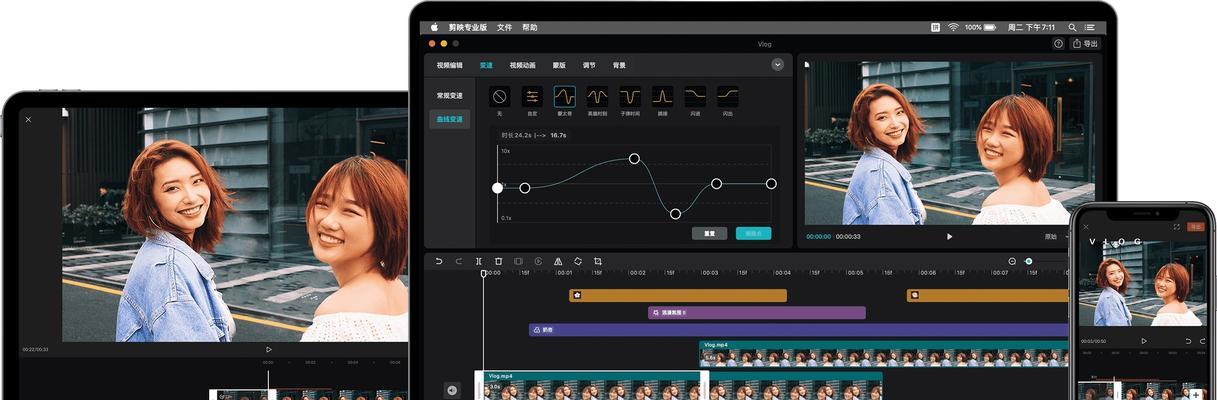This screenshot has height=400, width=1217.
Task: Select the 跳接 jump cut curve preset
Action: (662, 97)
